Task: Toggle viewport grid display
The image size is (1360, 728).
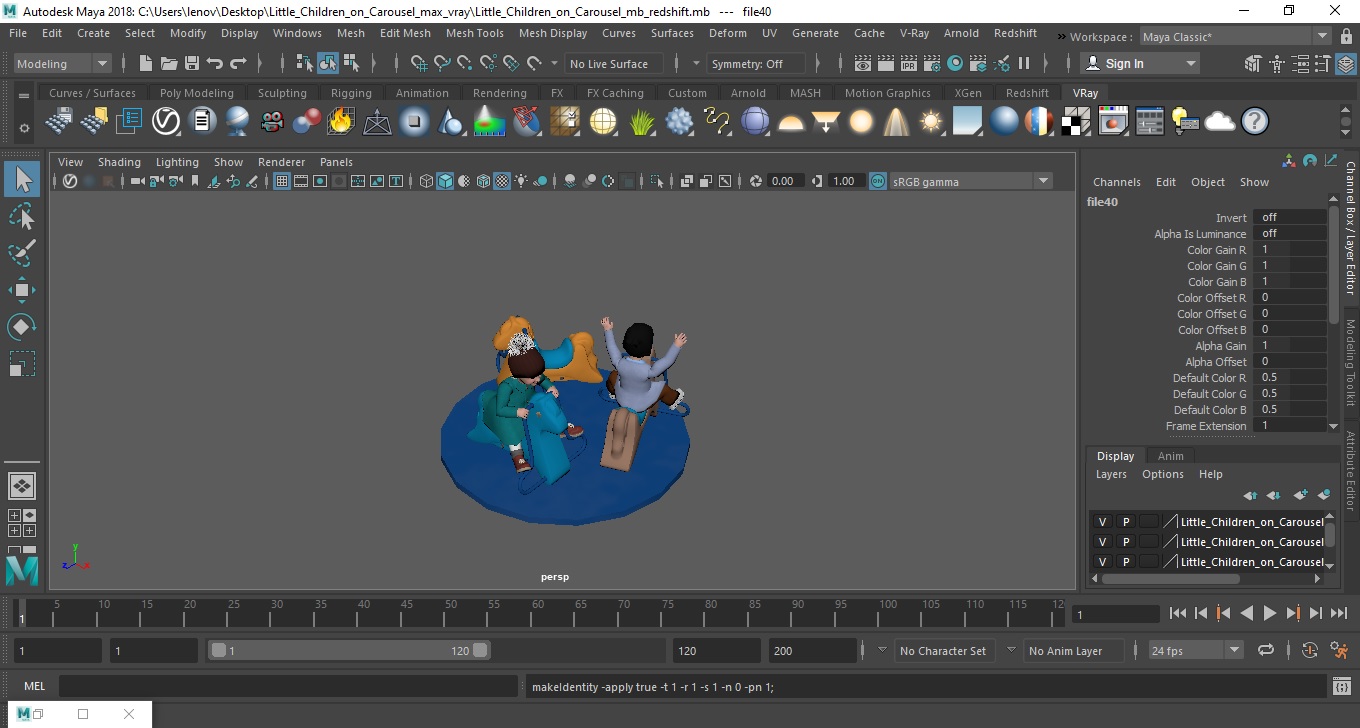Action: point(282,181)
